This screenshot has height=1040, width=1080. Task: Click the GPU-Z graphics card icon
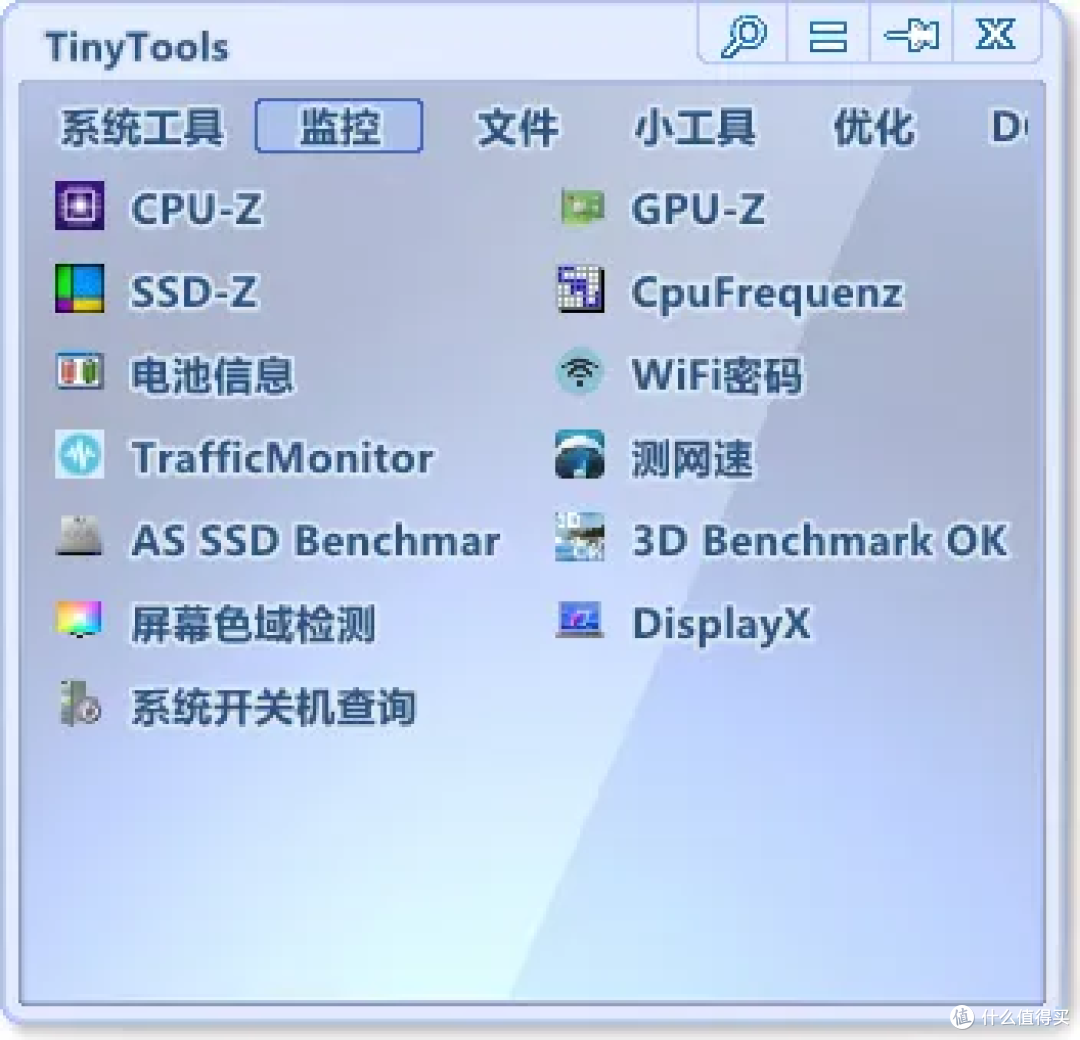[581, 207]
